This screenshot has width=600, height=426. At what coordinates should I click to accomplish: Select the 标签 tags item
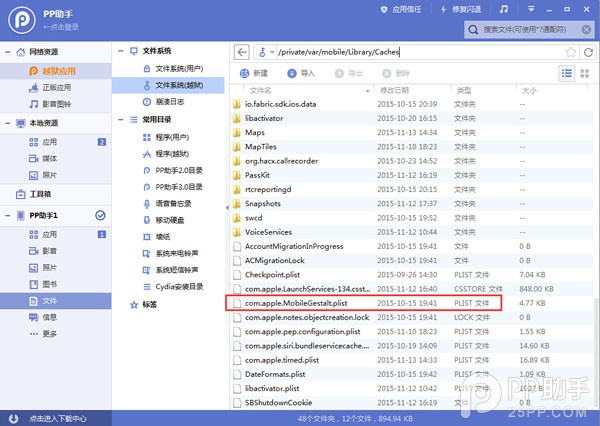pyautogui.click(x=144, y=305)
